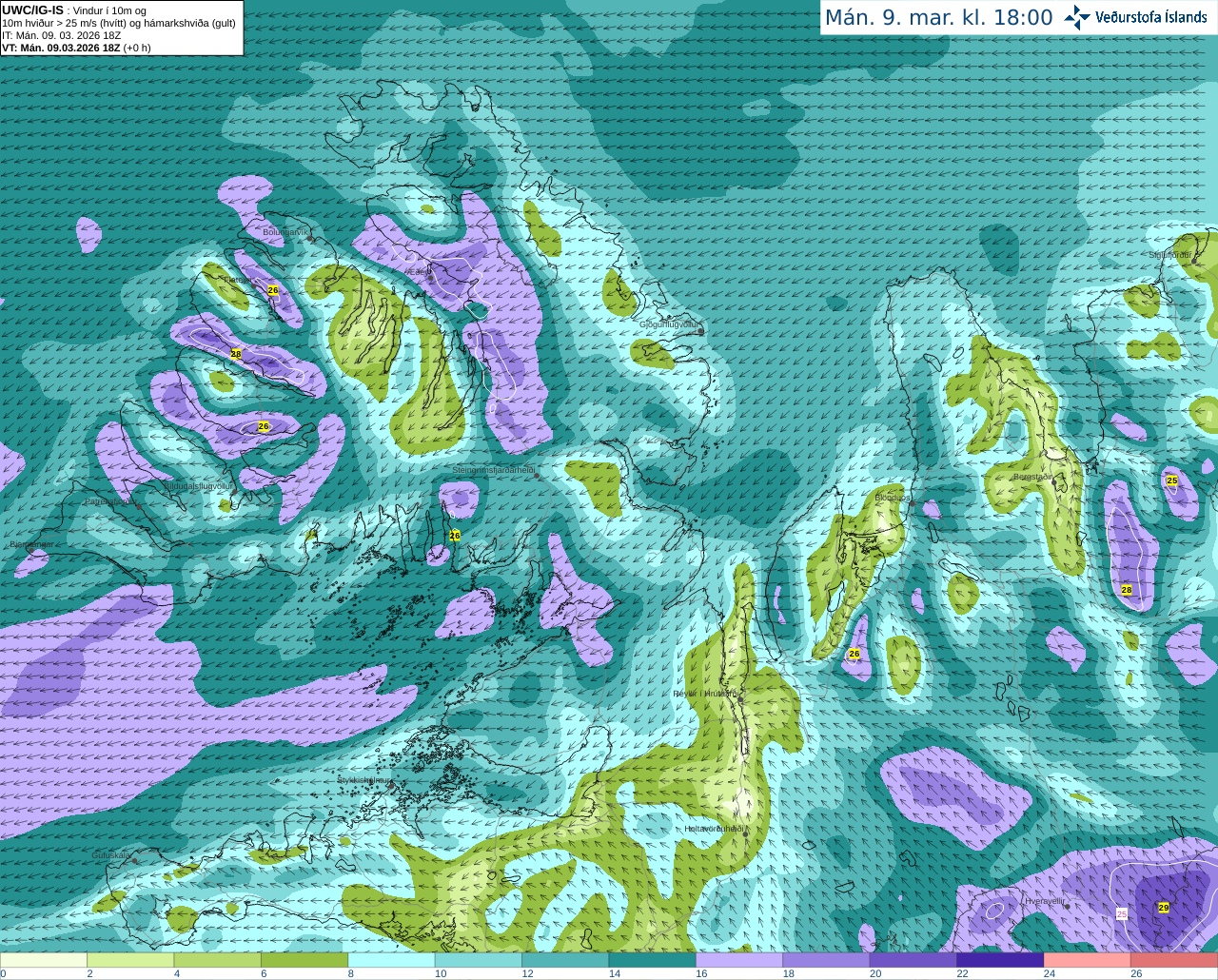Click the Holtavörðuheiði station label
1218x980 pixels.
(714, 829)
